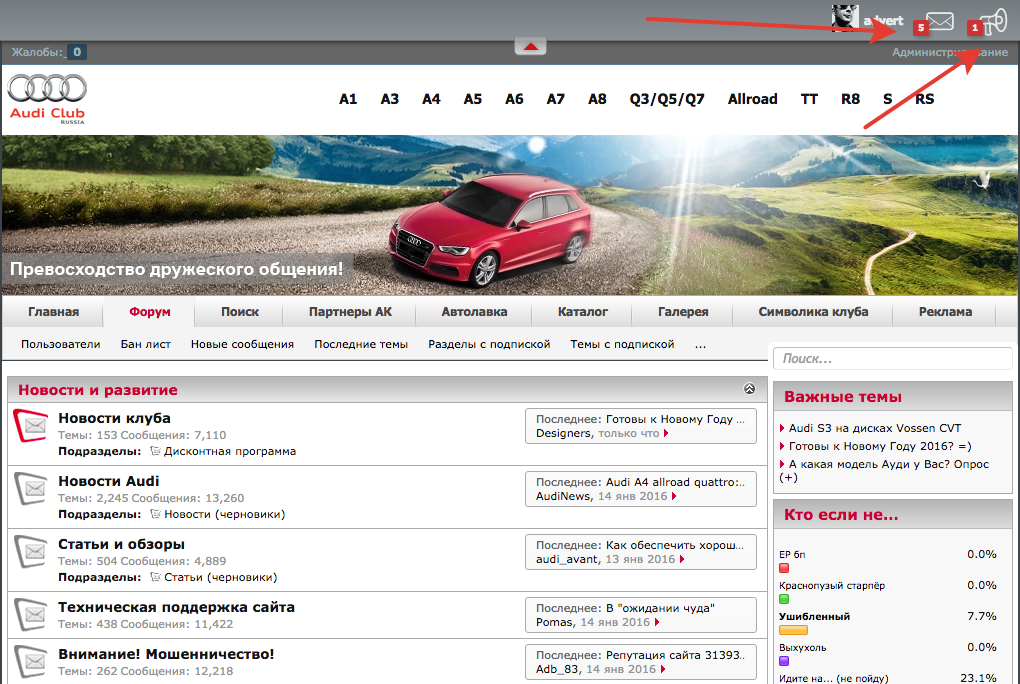Go to last post arrow after AudiNews date
The height and width of the screenshot is (684, 1020).
(x=674, y=497)
